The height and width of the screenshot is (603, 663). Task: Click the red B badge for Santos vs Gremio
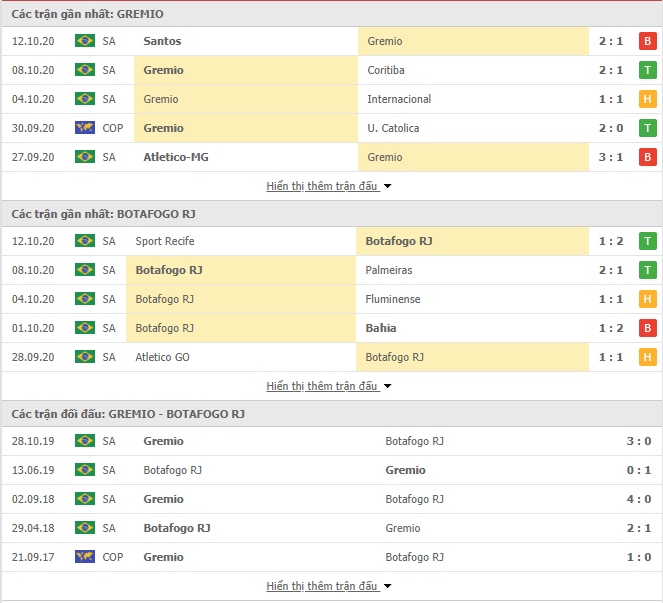pyautogui.click(x=647, y=41)
